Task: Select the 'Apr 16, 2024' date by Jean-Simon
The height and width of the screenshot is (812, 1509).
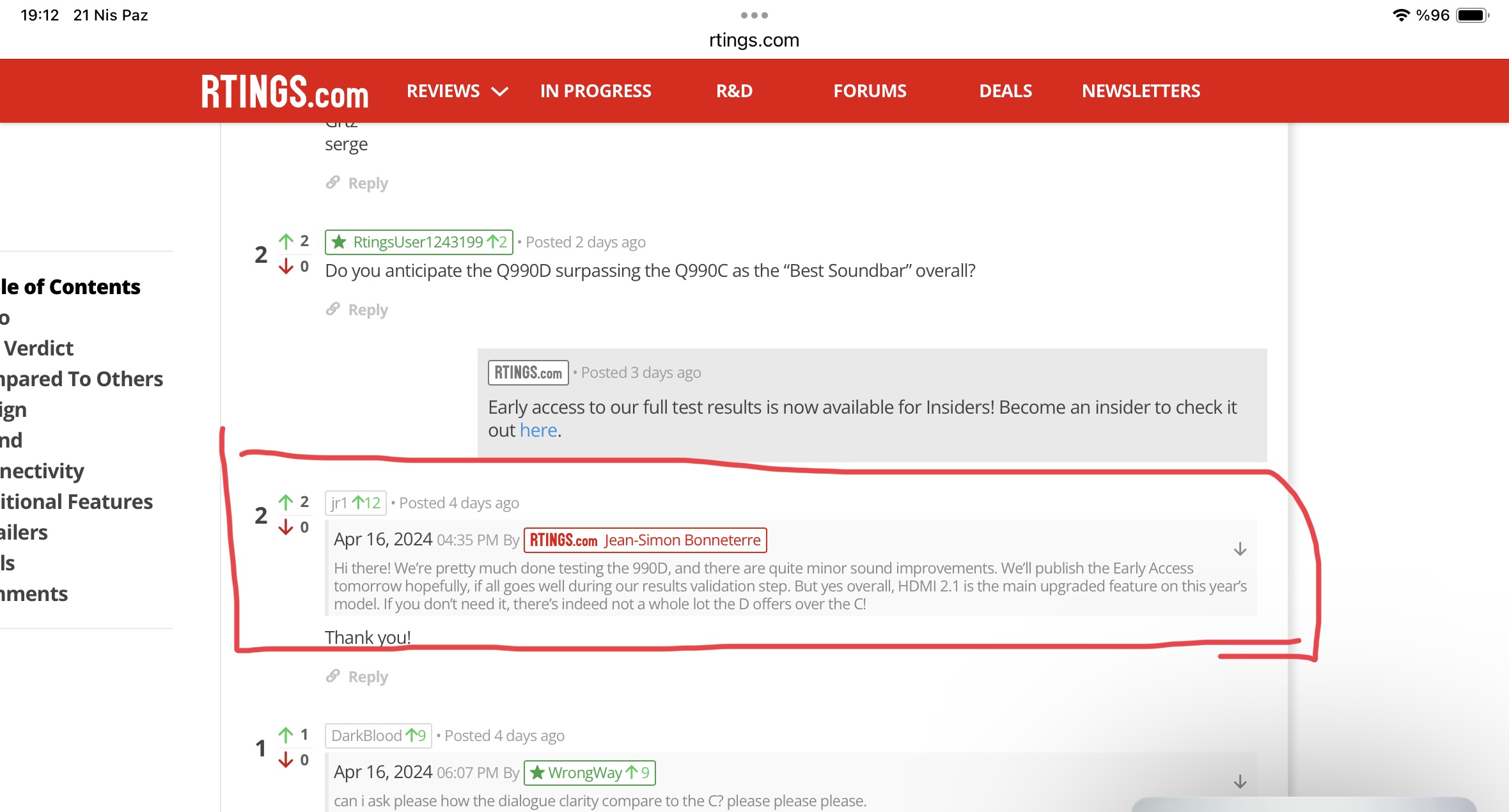Action: pos(383,540)
